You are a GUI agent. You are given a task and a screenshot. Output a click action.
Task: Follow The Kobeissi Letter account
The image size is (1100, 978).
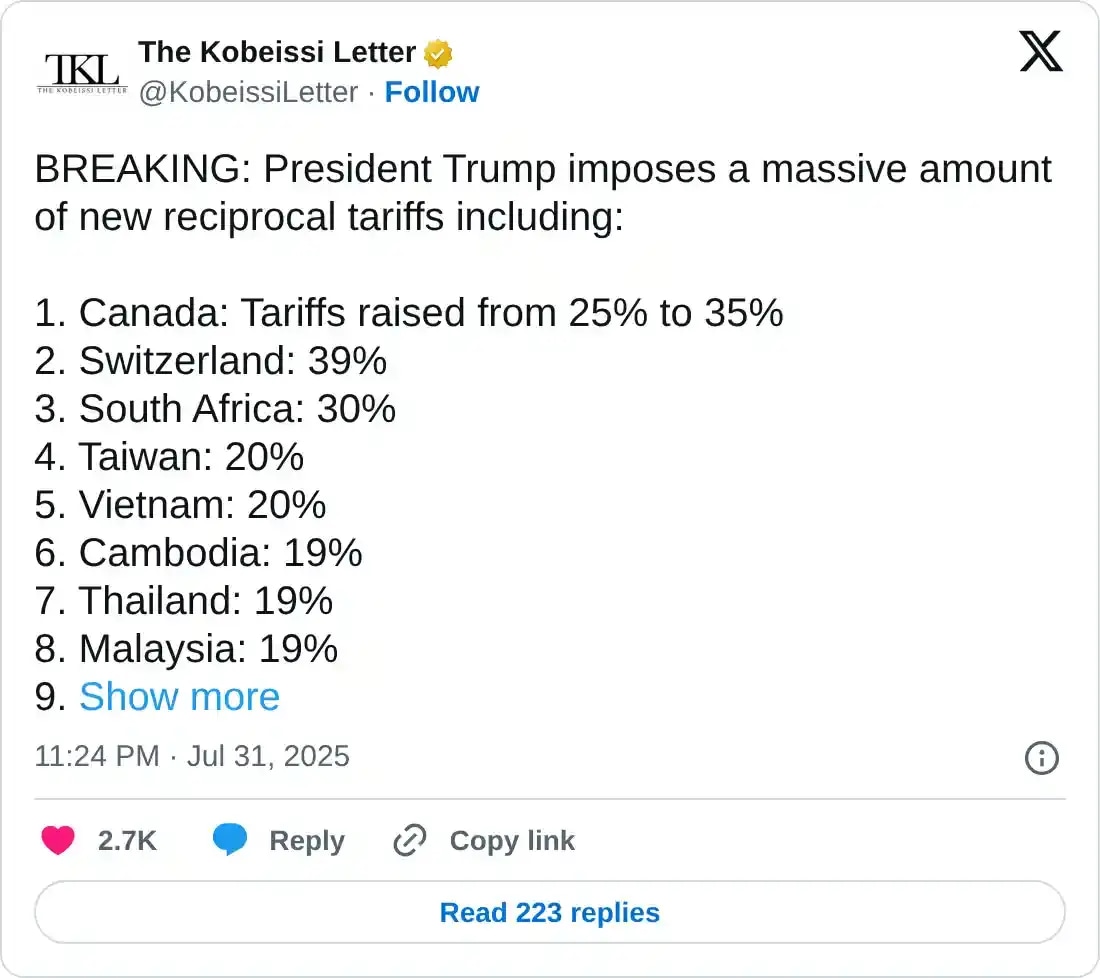(432, 92)
